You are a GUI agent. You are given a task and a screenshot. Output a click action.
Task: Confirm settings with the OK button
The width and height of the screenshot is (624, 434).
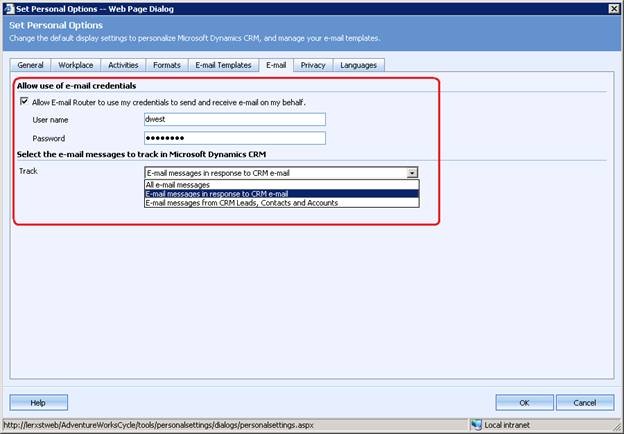pyautogui.click(x=525, y=402)
